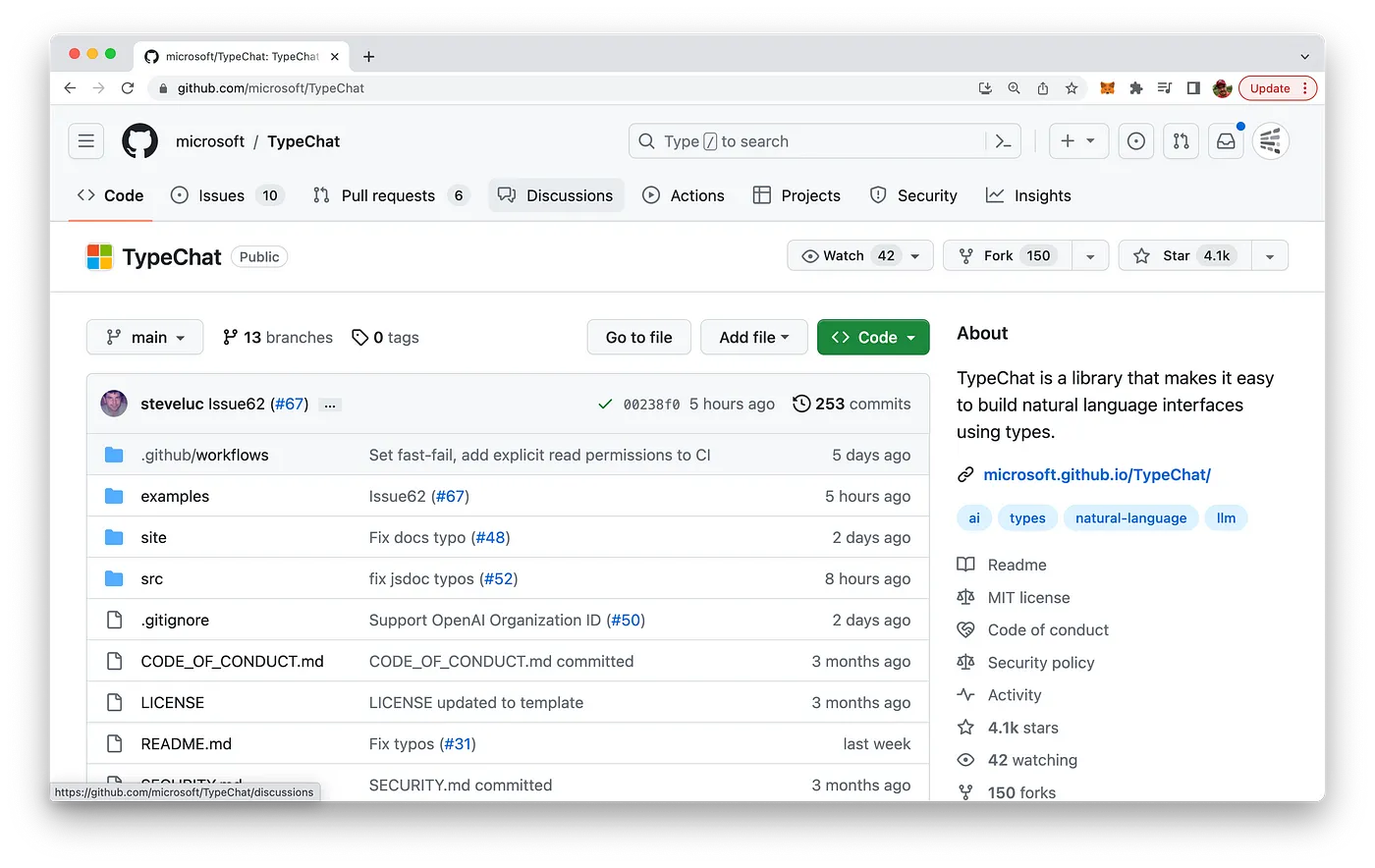1375x868 pixels.
Task: Open the Chrome Update menu button
Action: (1278, 88)
